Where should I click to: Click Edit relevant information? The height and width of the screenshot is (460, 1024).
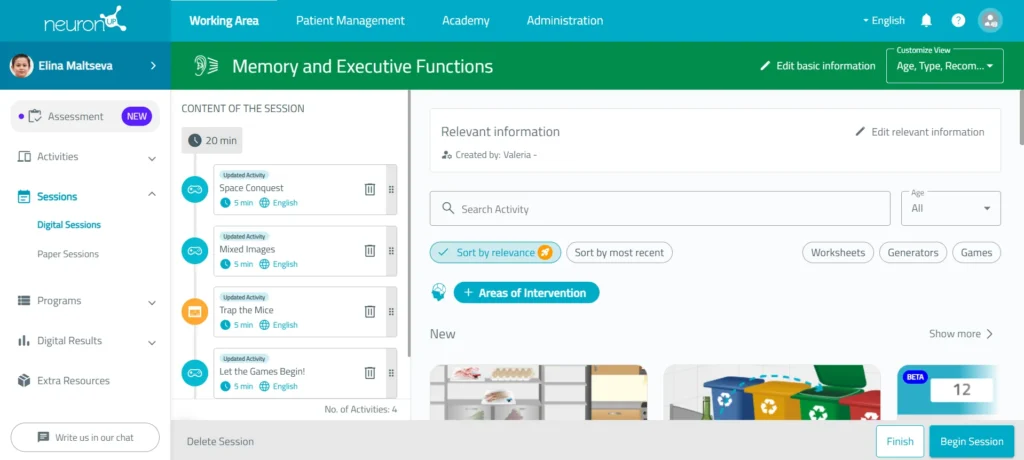pyautogui.click(x=920, y=132)
